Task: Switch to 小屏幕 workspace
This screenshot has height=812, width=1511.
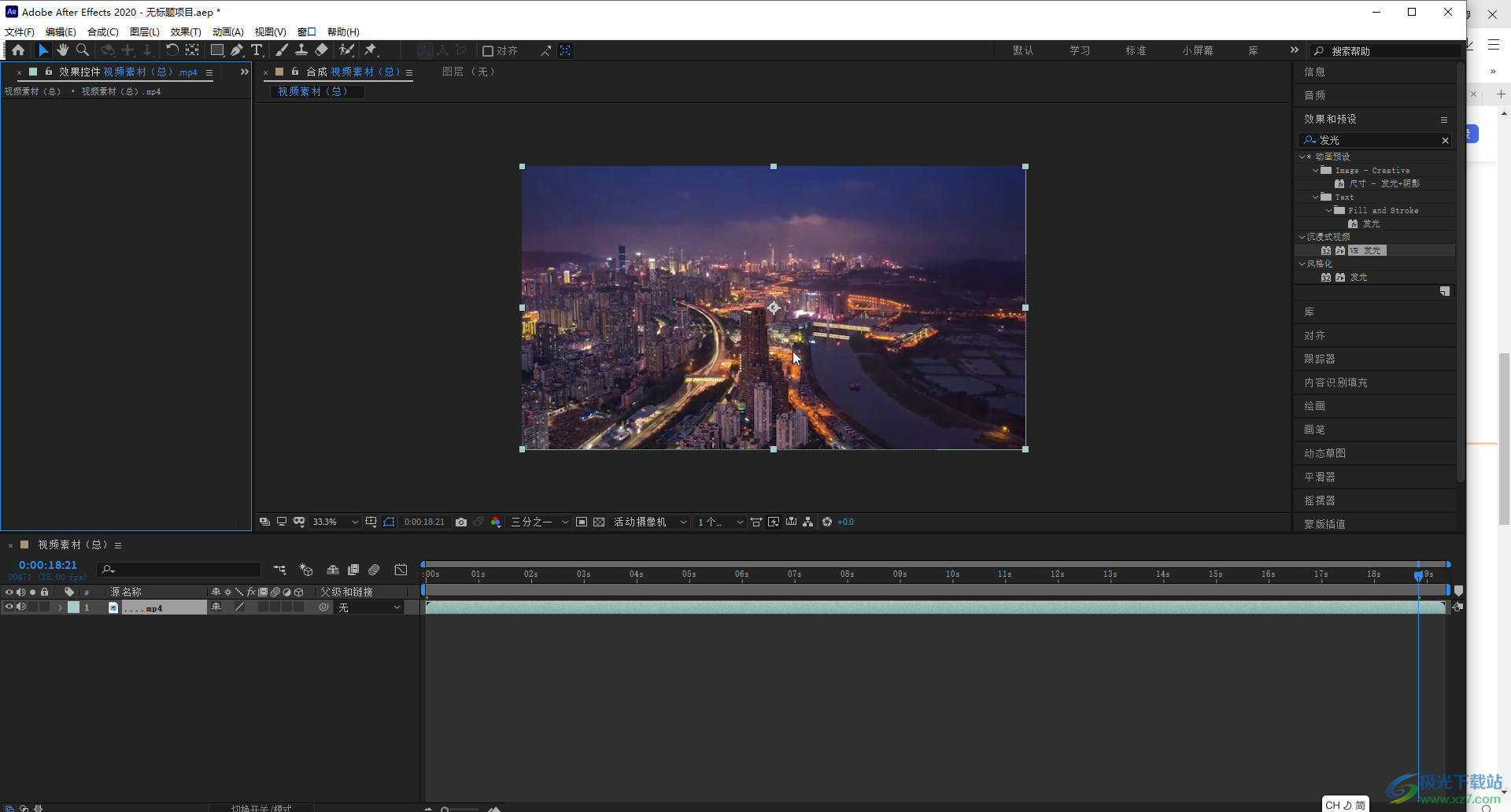Action: coord(1197,51)
